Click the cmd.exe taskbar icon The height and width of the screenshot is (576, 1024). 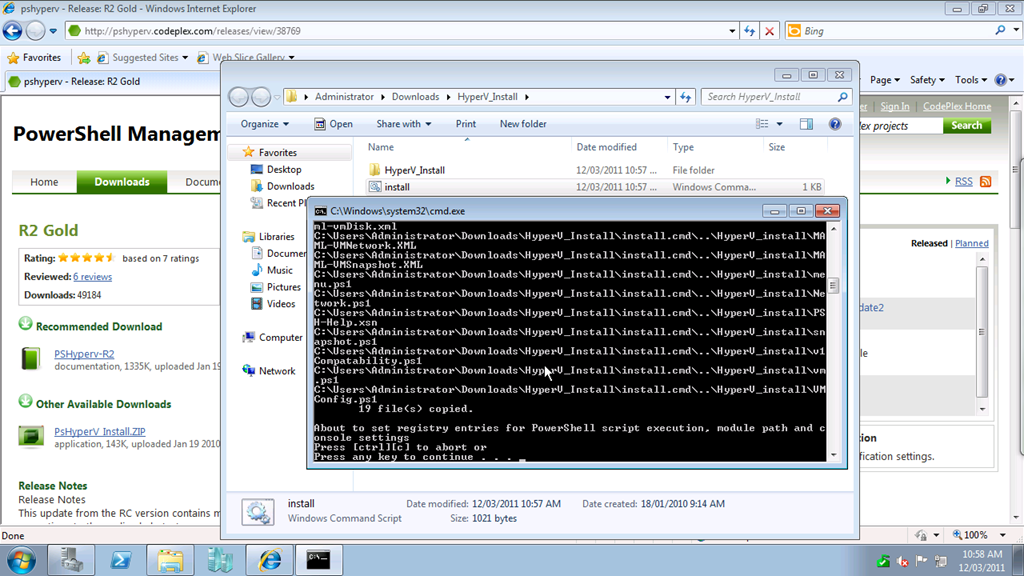point(319,560)
